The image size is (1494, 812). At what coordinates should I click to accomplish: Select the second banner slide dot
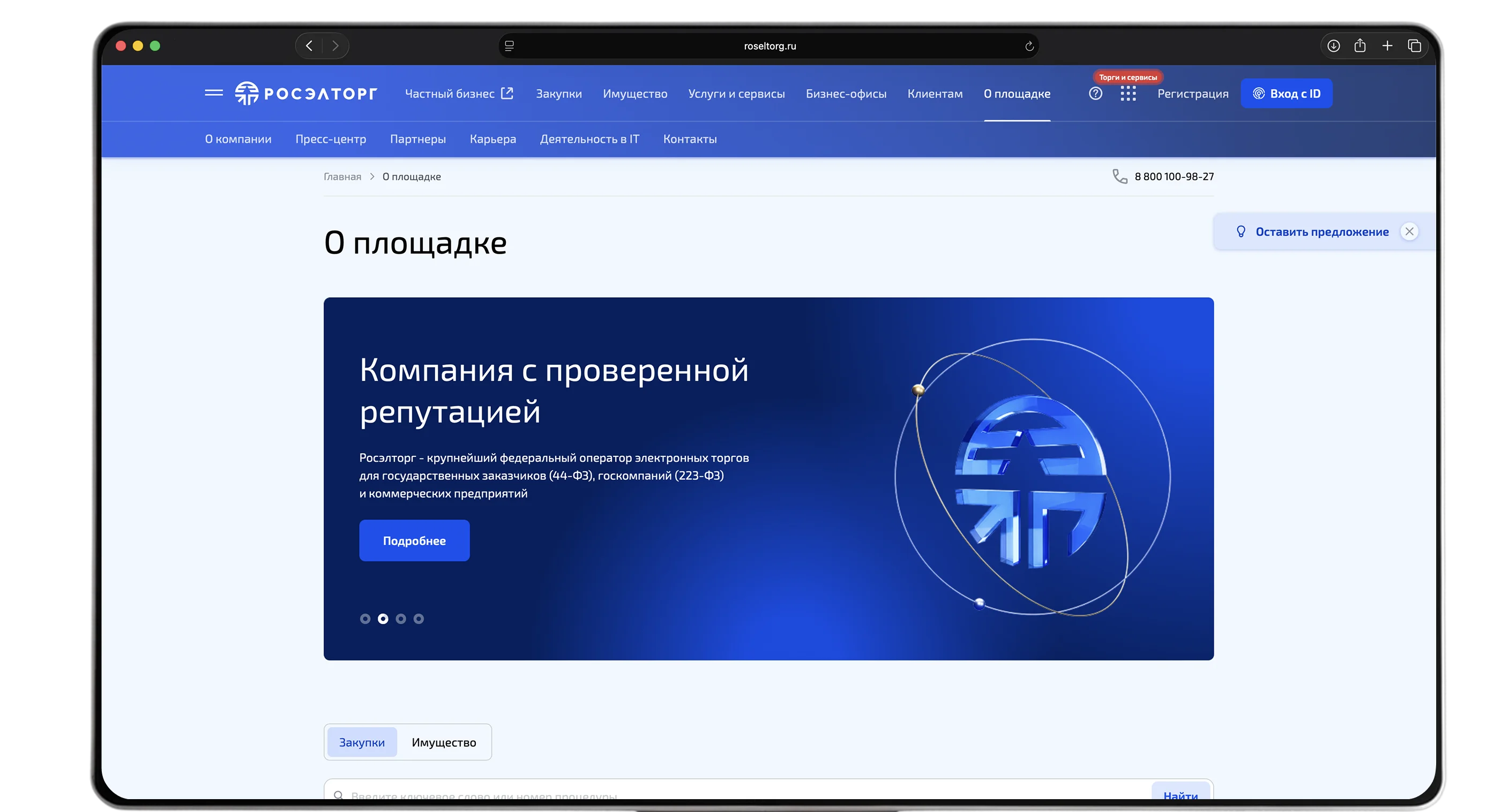(383, 619)
